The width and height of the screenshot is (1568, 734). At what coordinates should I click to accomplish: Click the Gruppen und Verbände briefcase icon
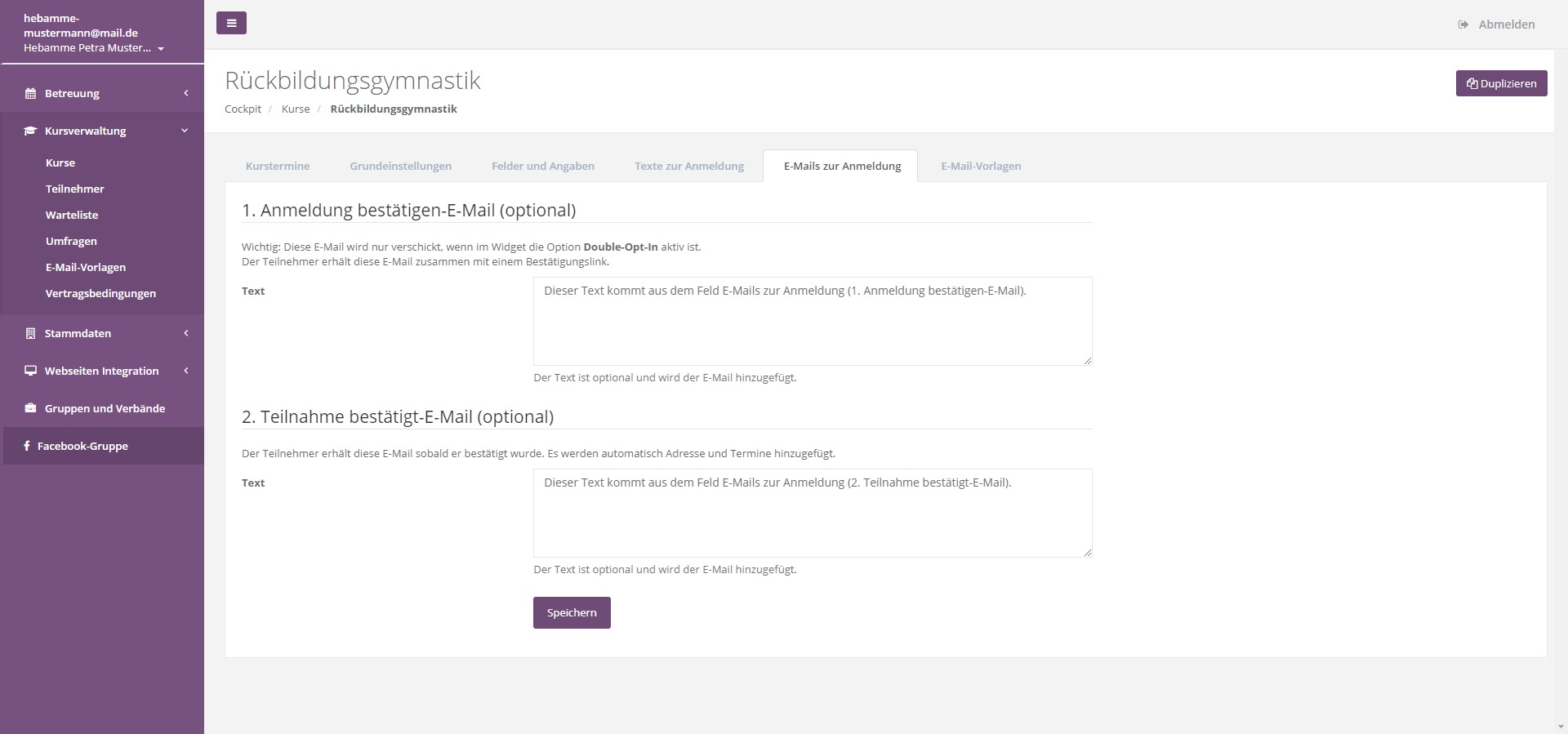(30, 408)
